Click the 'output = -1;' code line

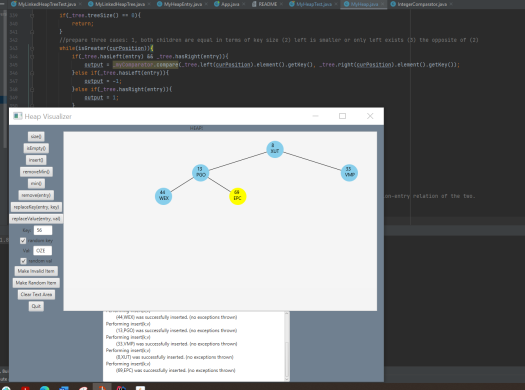[103, 81]
